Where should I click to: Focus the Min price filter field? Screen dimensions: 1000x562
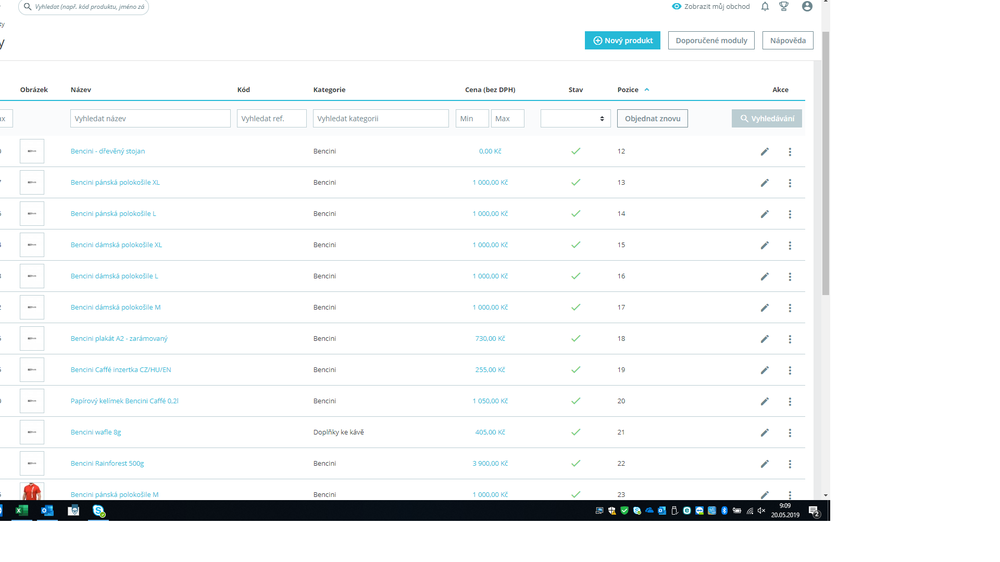[472, 119]
